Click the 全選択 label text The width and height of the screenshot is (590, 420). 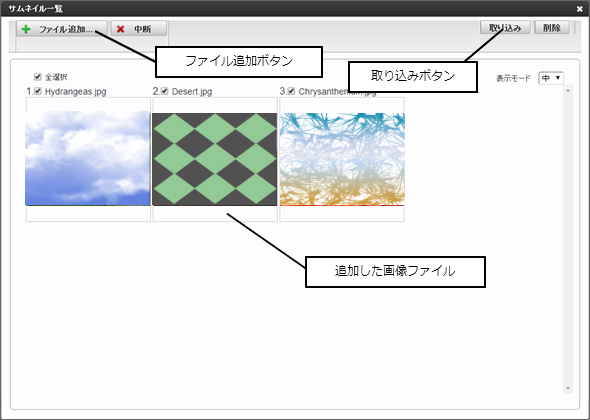56,77
